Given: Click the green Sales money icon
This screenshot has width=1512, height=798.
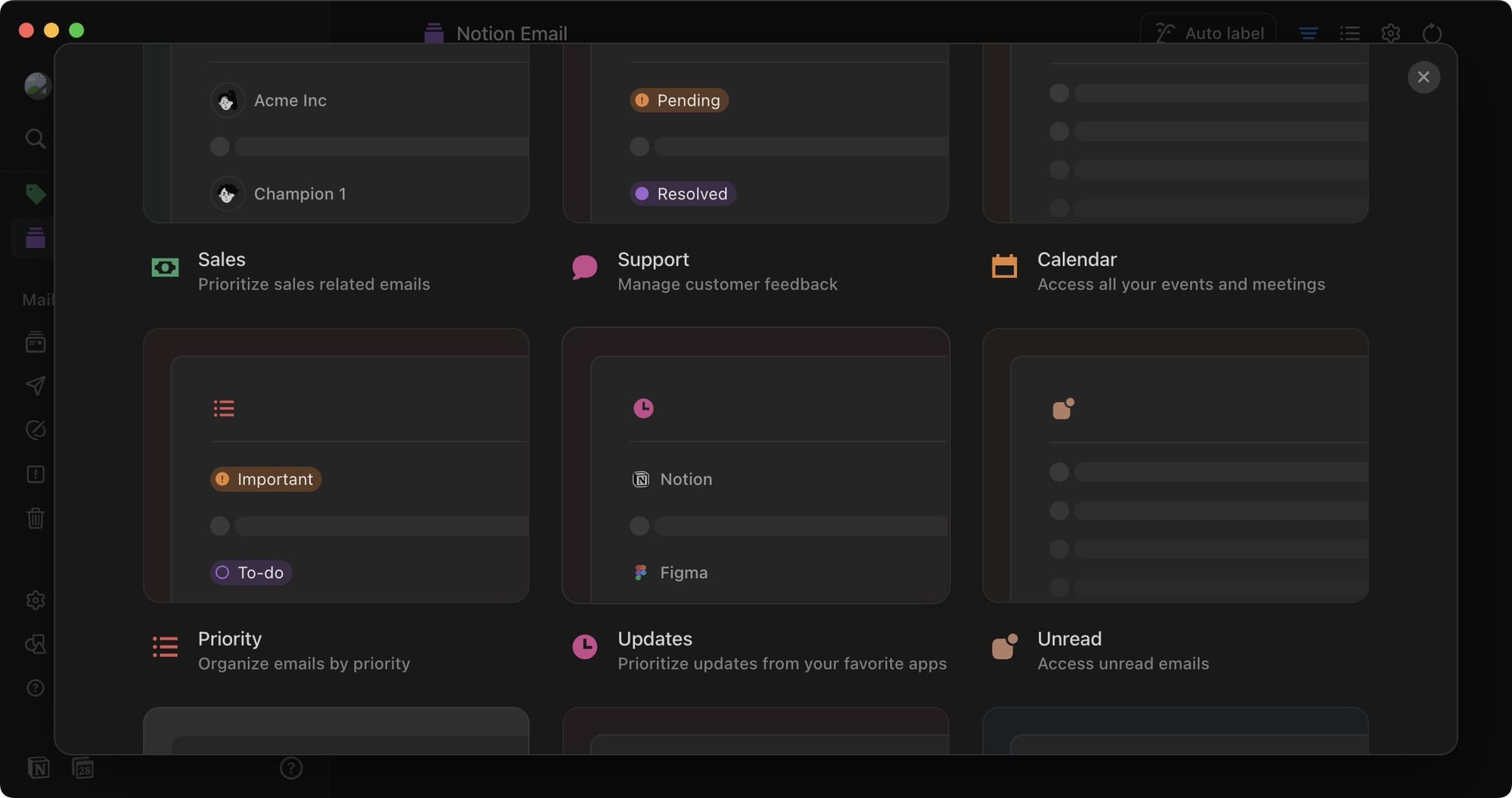Looking at the screenshot, I should [x=165, y=268].
